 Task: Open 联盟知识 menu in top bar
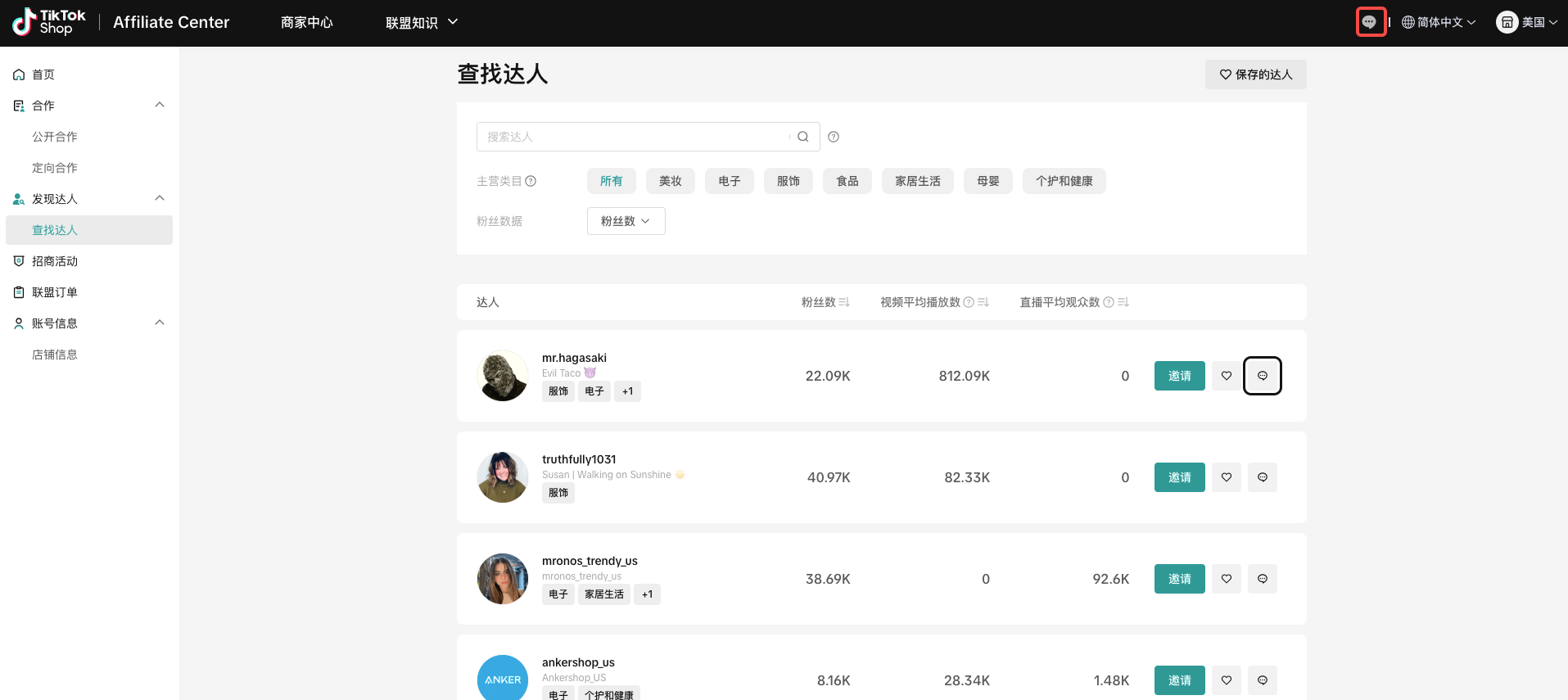(421, 22)
